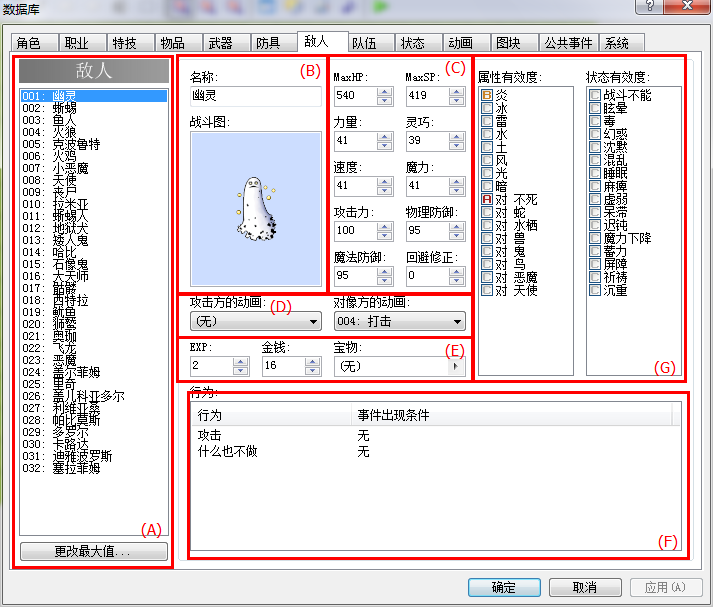
Task: Toggle 沉重 state efficiency box
Action: [x=595, y=290]
